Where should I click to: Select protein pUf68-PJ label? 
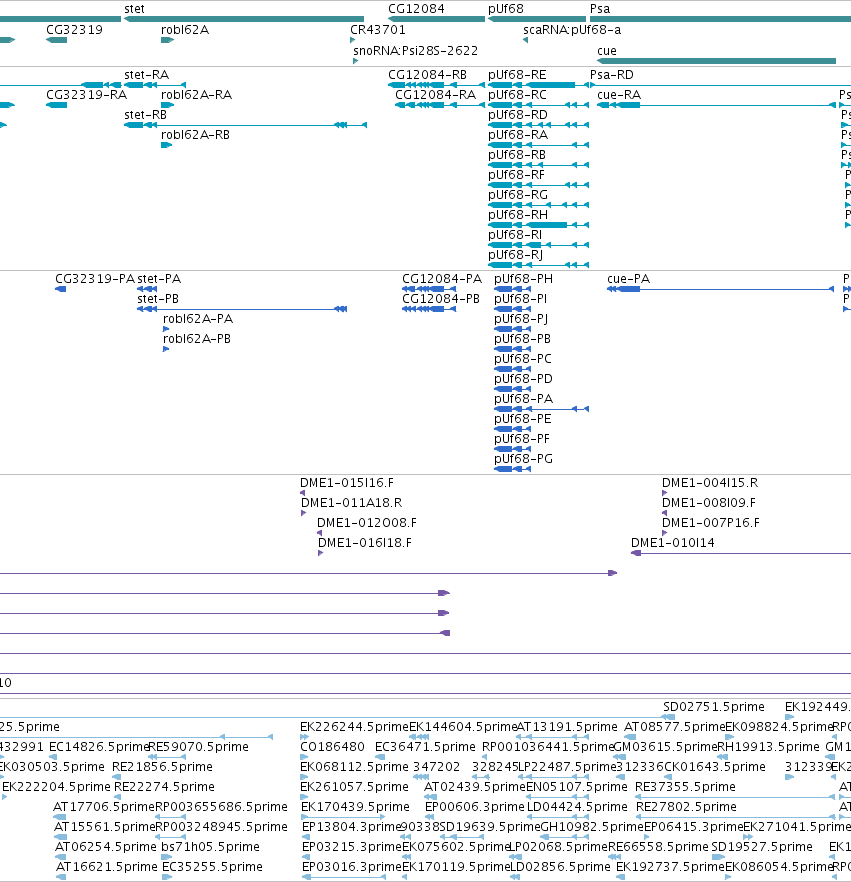(x=521, y=318)
